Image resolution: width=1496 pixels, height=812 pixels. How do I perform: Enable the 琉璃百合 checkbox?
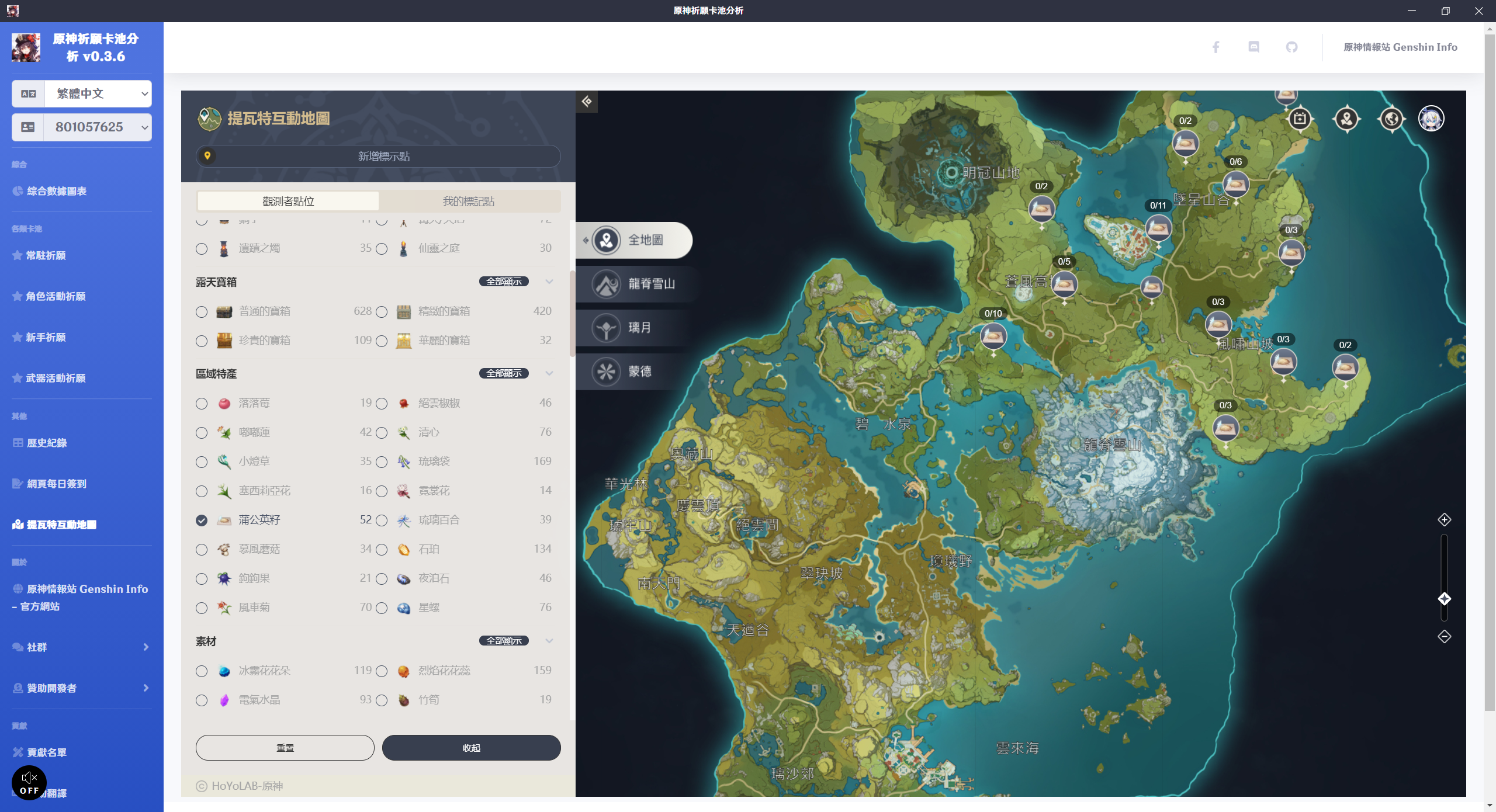point(382,520)
